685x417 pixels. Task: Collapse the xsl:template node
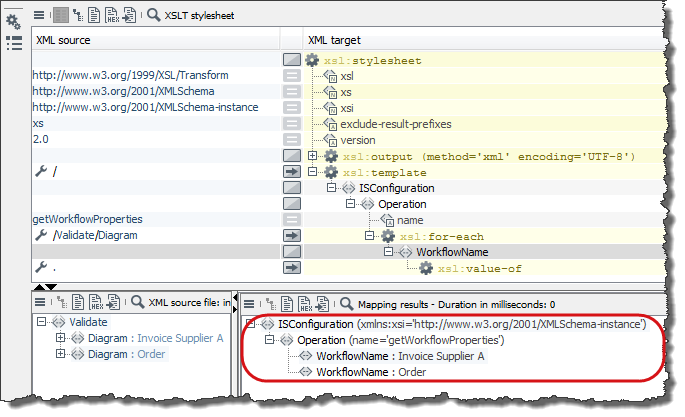point(312,172)
